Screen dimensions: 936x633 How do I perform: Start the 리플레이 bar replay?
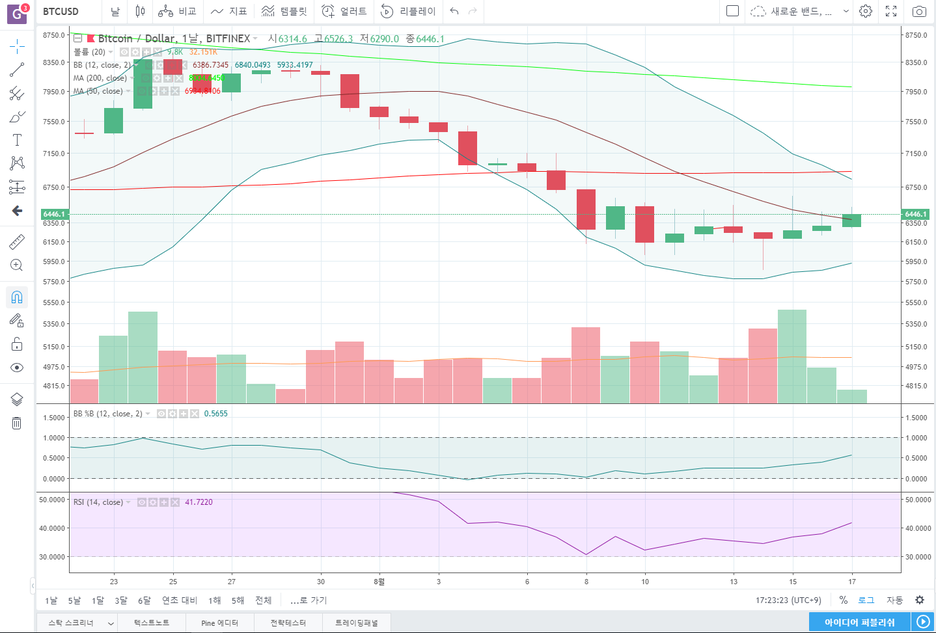pos(408,11)
